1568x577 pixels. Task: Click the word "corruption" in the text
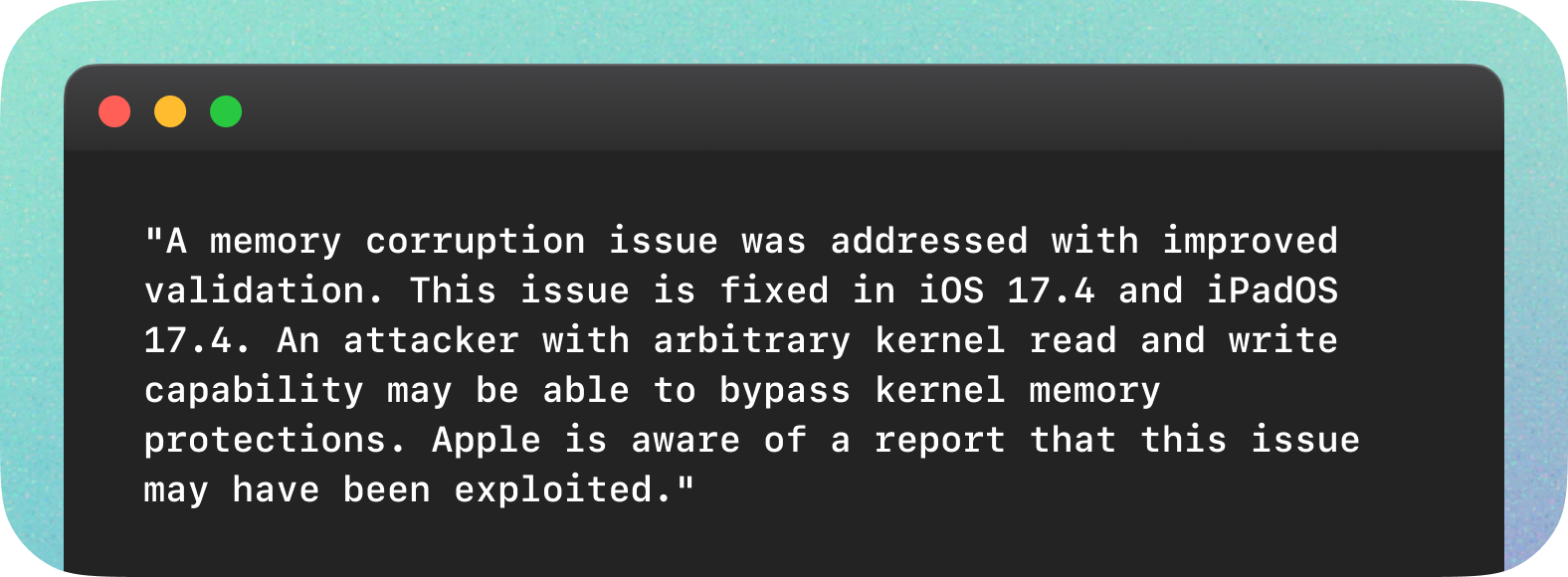(x=476, y=242)
